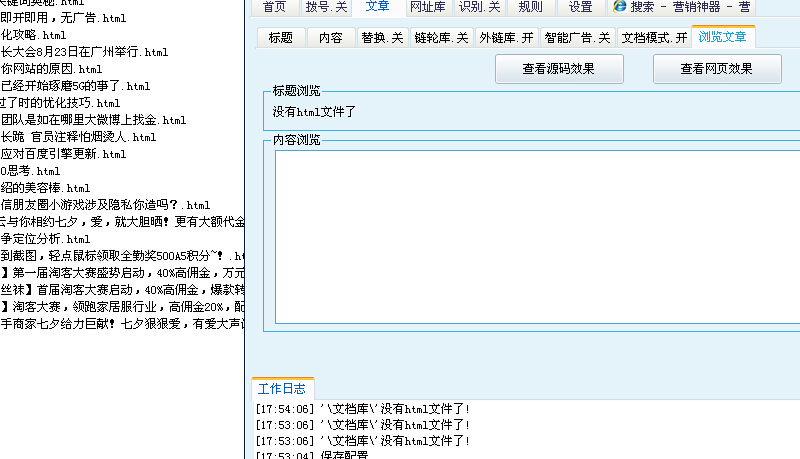Screen dimensions: 800x459
Task: Switch to the 标题 sub-tab
Action: click(281, 38)
